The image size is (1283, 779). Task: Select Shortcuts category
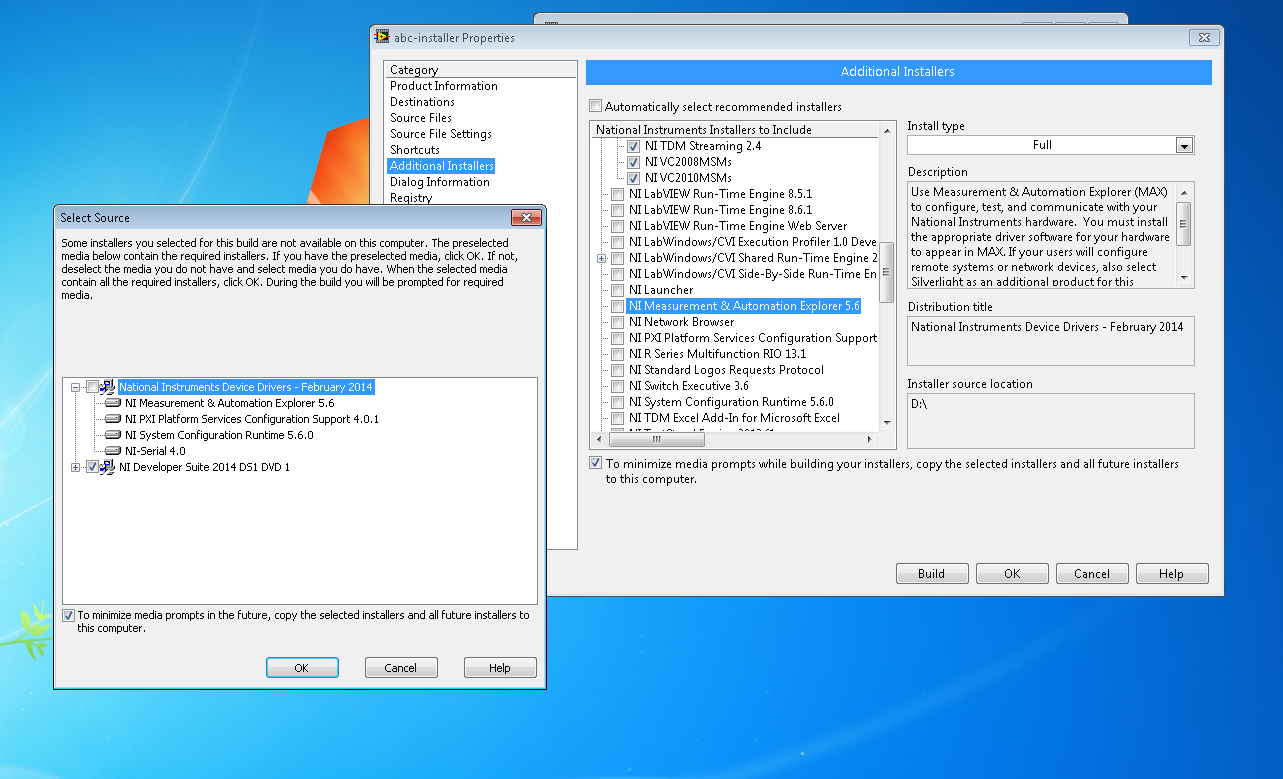pos(415,150)
